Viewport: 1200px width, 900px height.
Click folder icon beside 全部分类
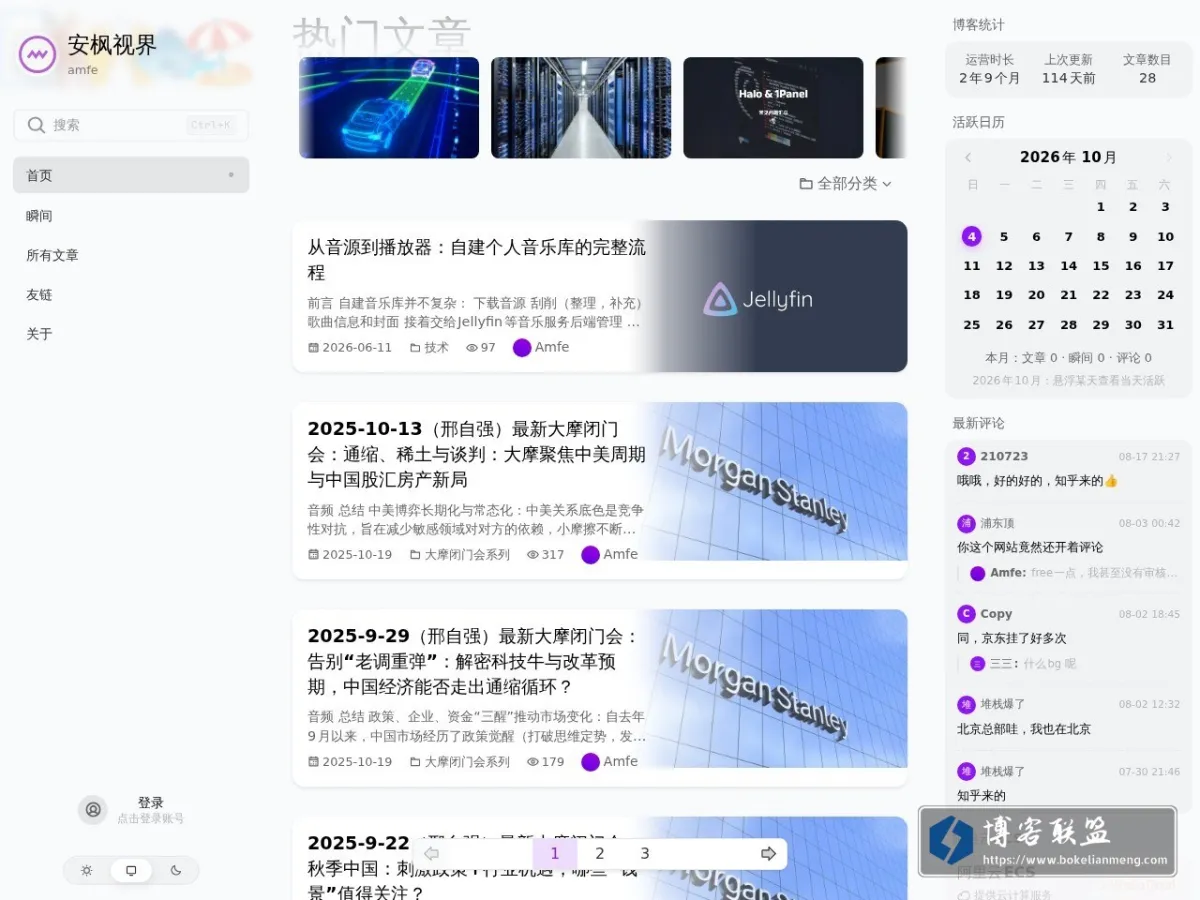pyautogui.click(x=806, y=184)
